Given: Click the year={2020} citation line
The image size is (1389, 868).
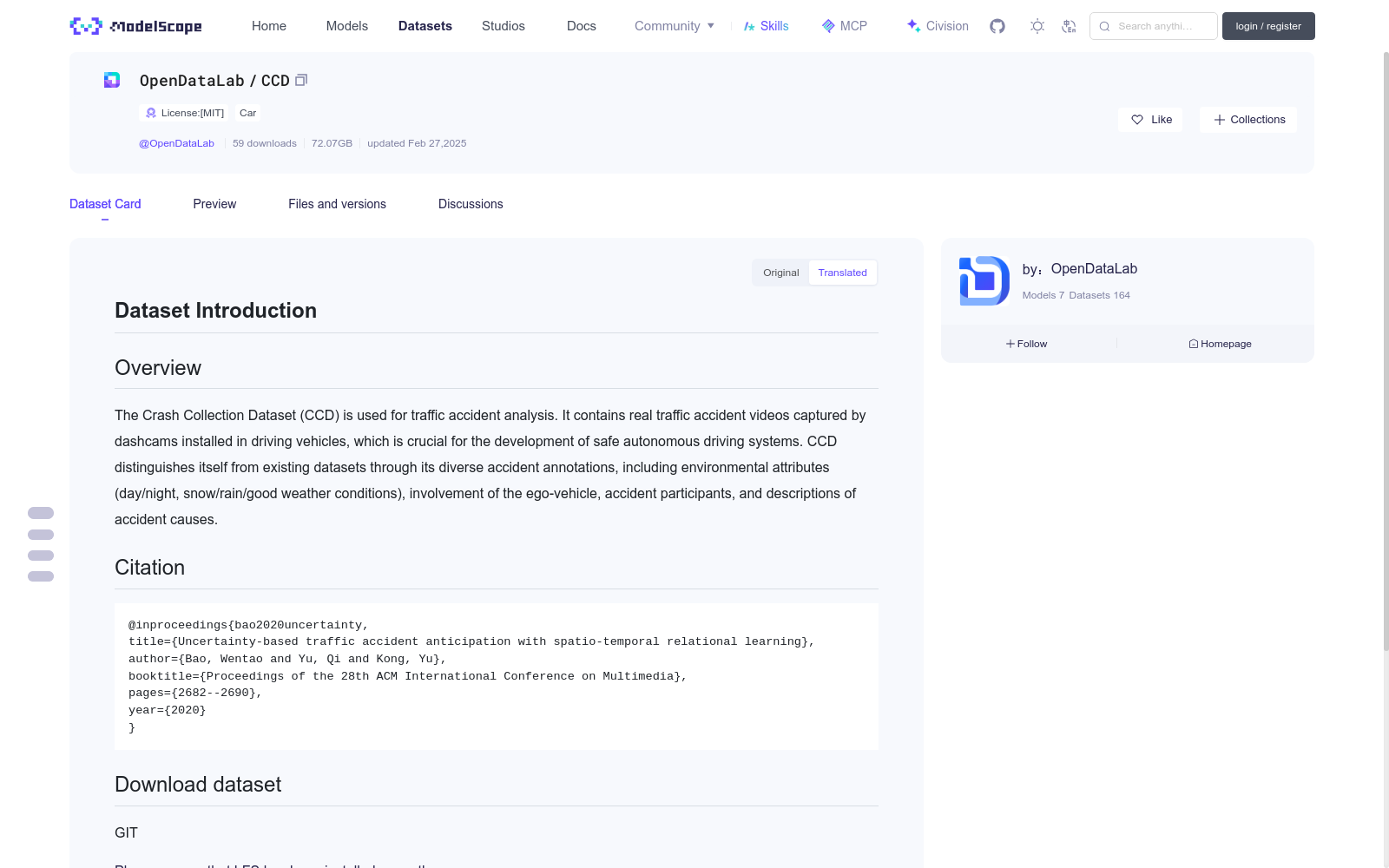Looking at the screenshot, I should tap(168, 710).
